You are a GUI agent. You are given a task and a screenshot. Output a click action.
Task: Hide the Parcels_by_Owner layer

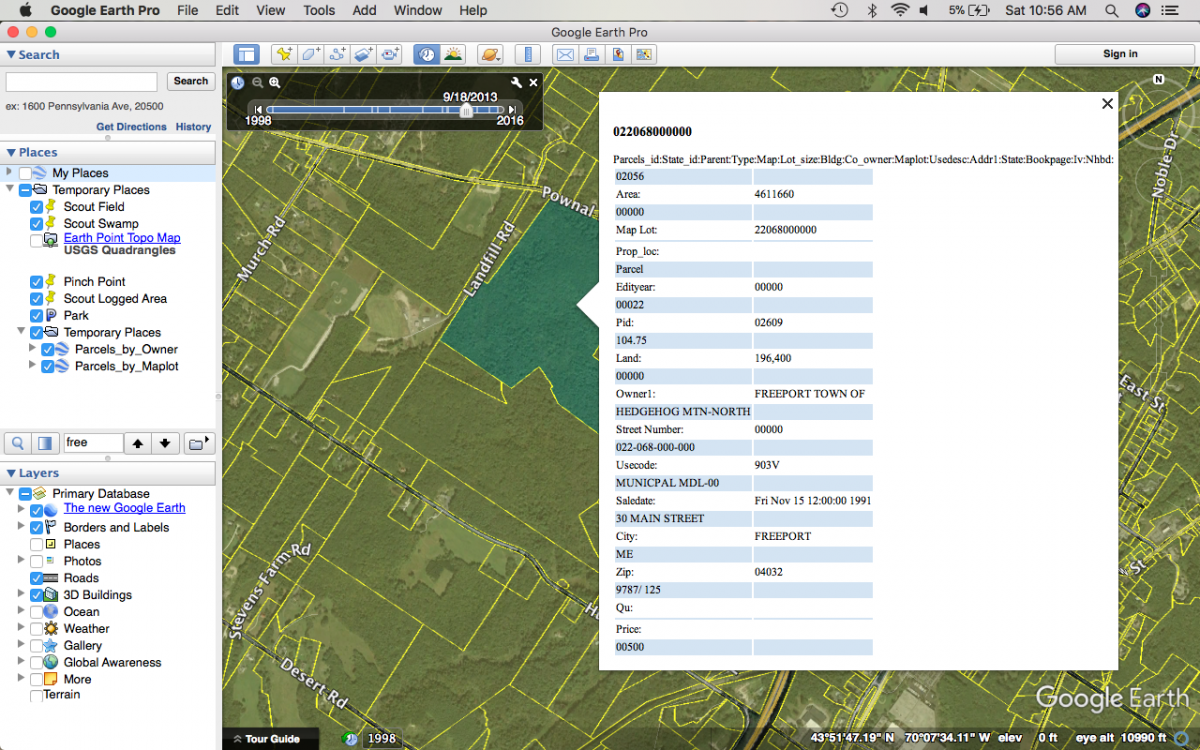click(x=47, y=350)
